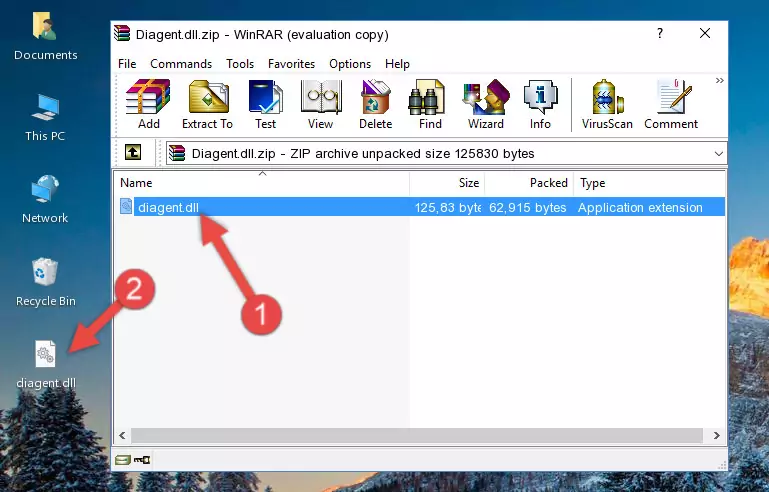769x492 pixels.
Task: Sort by the Type column header
Action: pos(649,183)
